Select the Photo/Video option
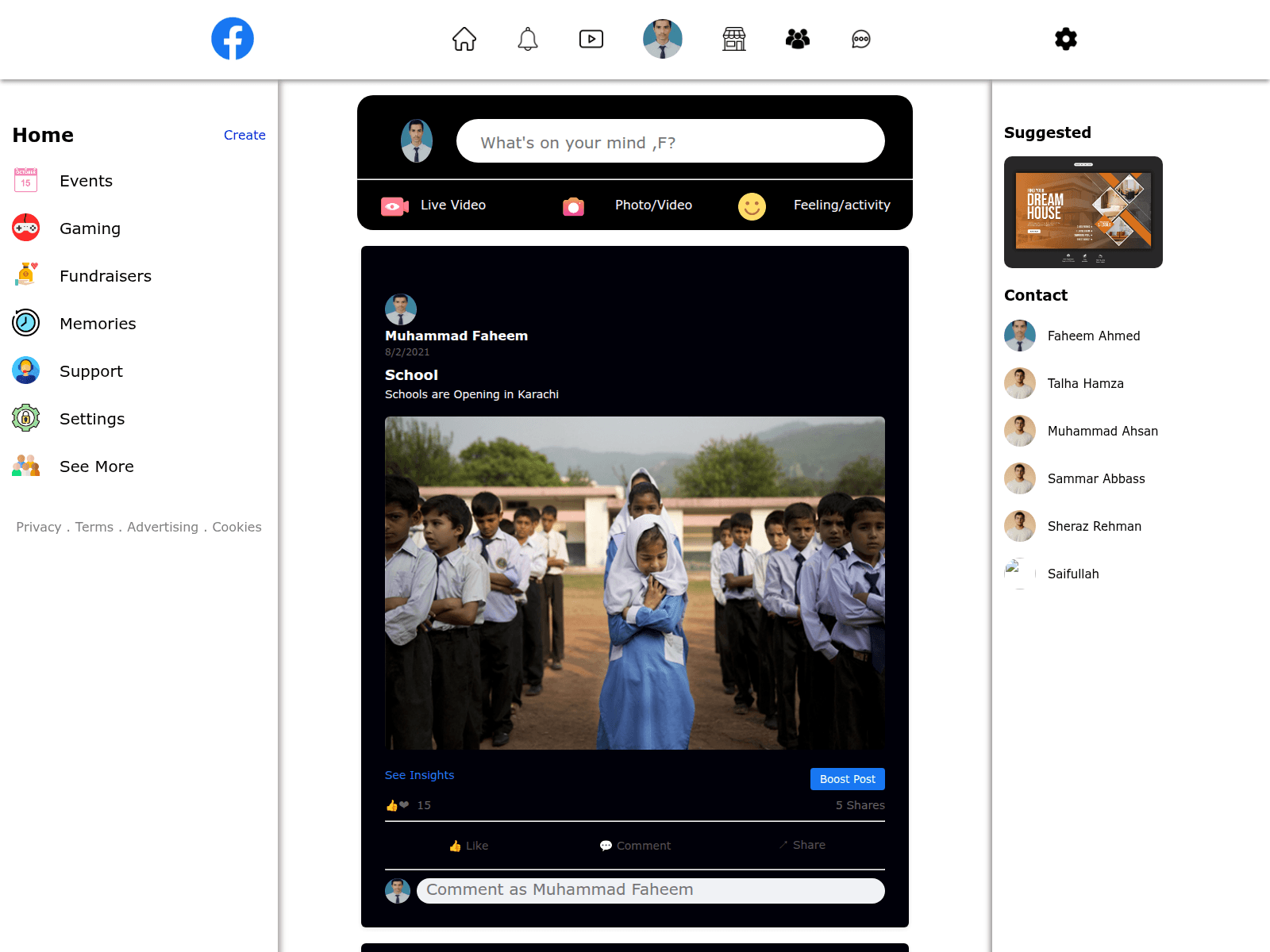This screenshot has width=1270, height=952. pos(654,205)
